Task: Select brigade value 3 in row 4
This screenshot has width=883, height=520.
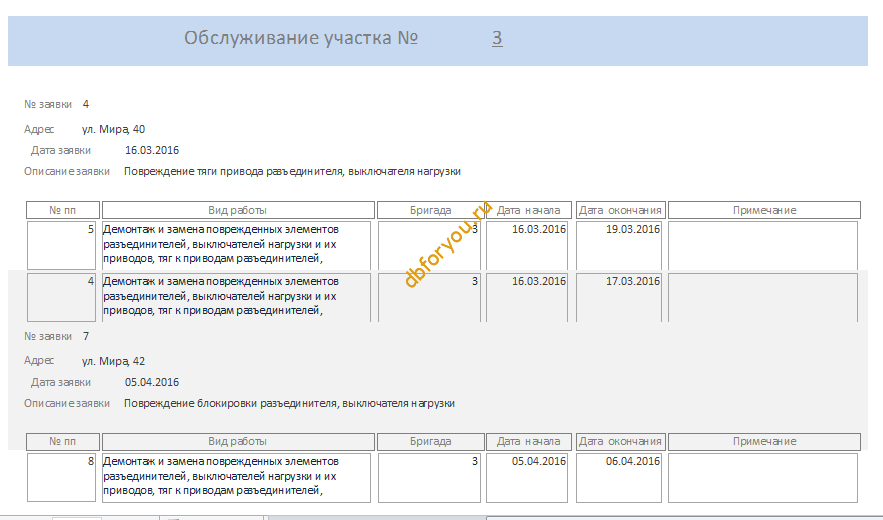Action: click(x=430, y=297)
